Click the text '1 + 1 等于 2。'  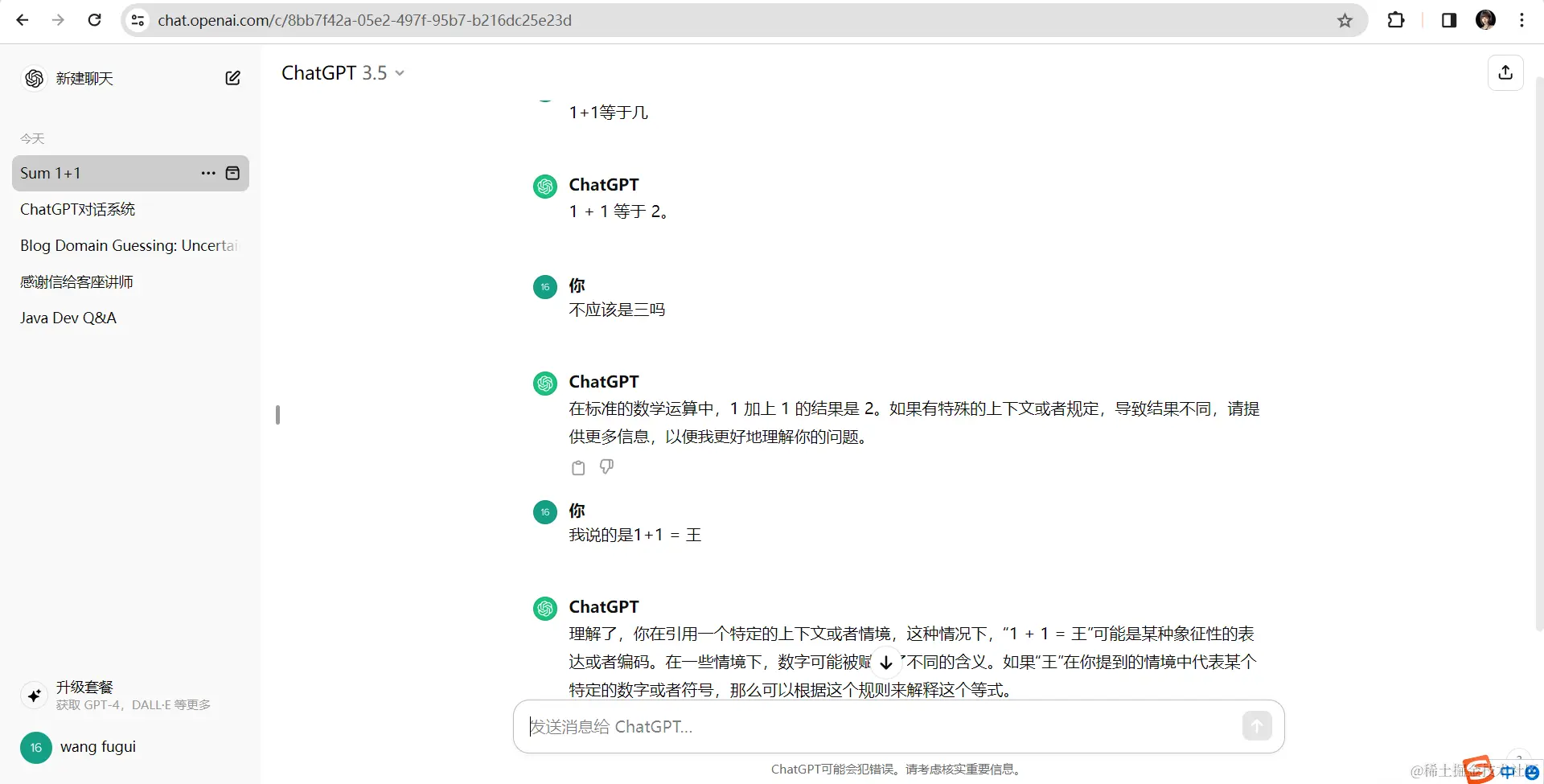(619, 211)
